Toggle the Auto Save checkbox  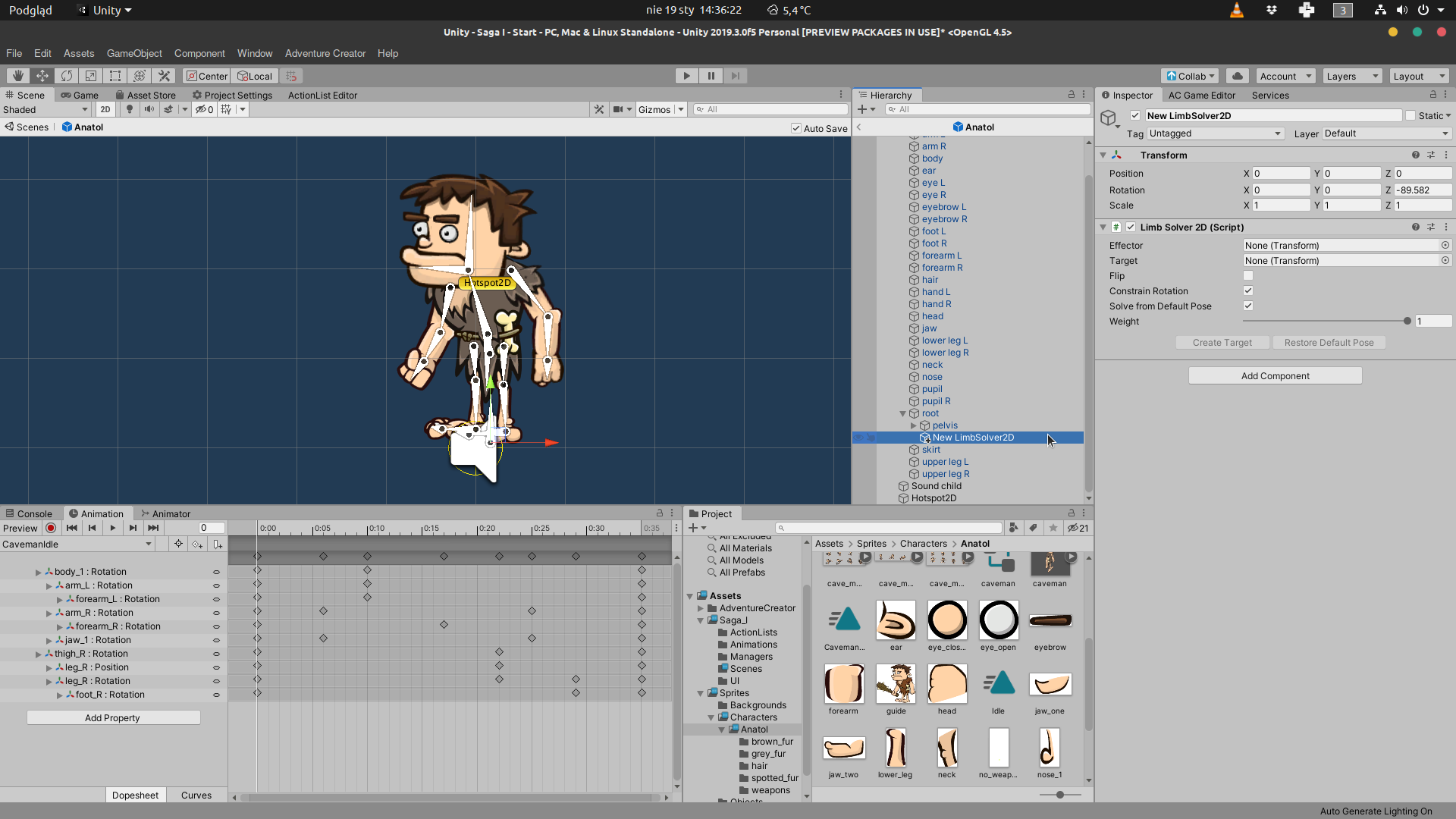pos(796,128)
